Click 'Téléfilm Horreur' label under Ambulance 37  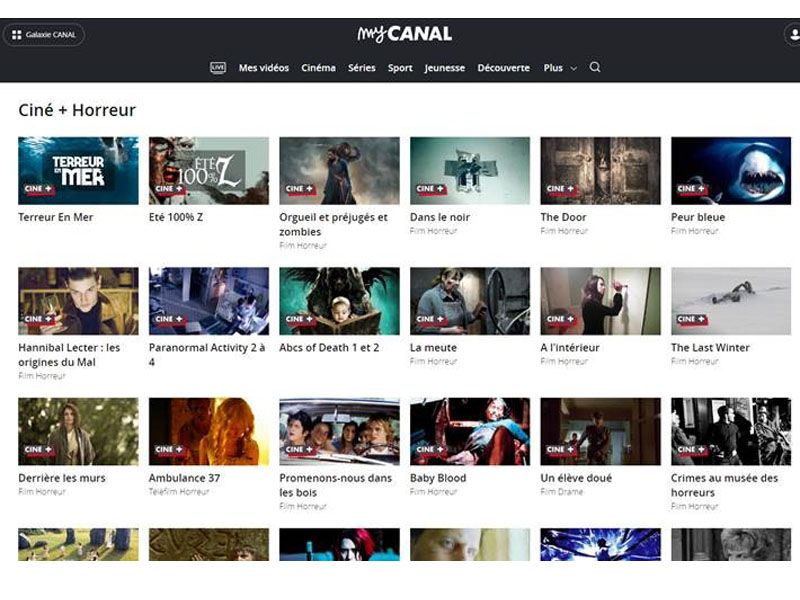(179, 492)
